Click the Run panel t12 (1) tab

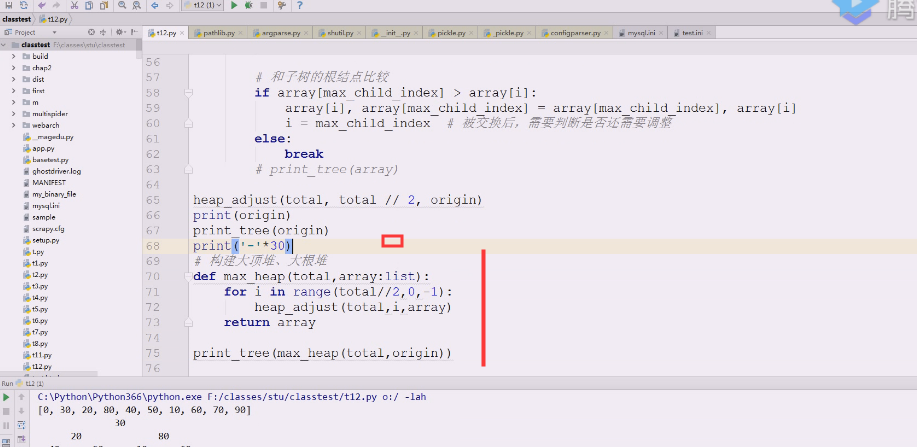pos(30,384)
